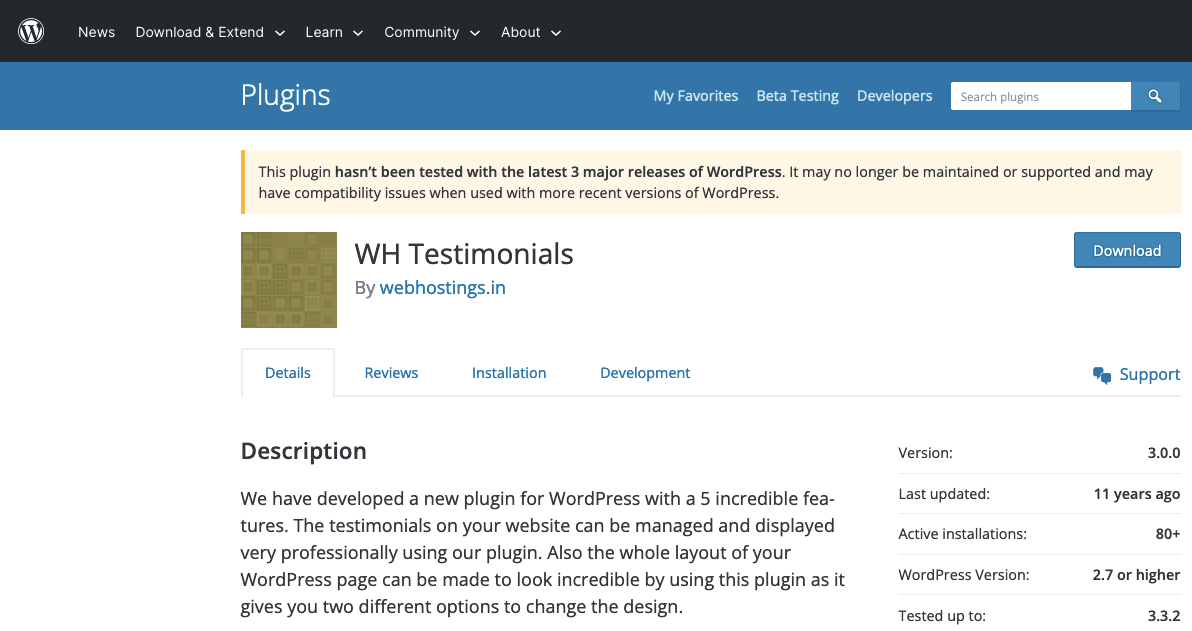The width and height of the screenshot is (1192, 631).
Task: Click the Plugins header title
Action: click(x=285, y=95)
